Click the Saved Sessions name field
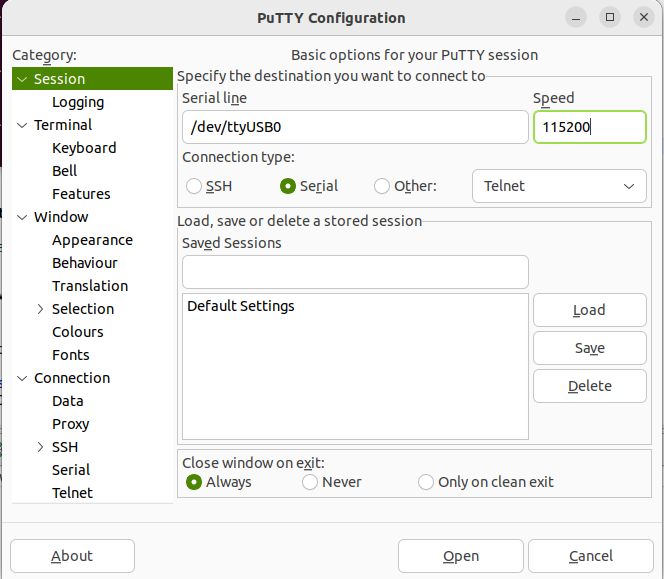The height and width of the screenshot is (579, 664). click(x=355, y=271)
